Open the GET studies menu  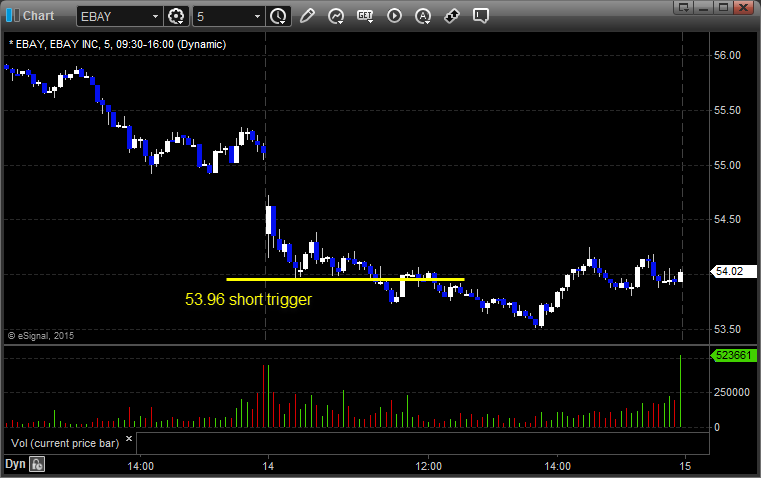[365, 16]
